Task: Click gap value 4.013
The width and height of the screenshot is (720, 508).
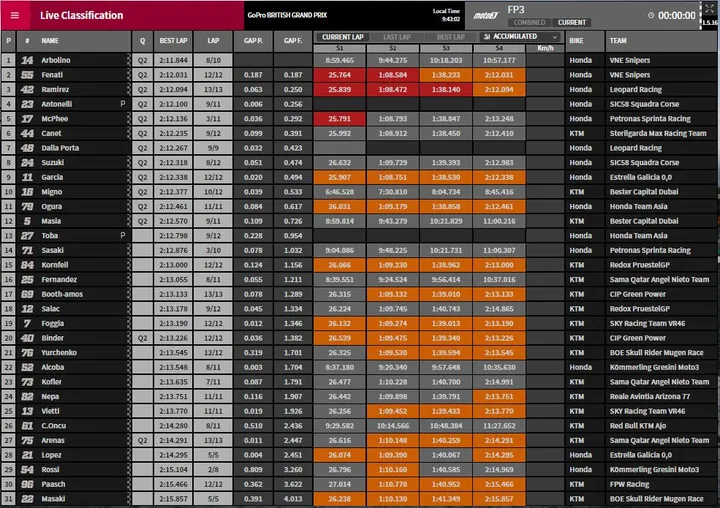Action: 293,499
